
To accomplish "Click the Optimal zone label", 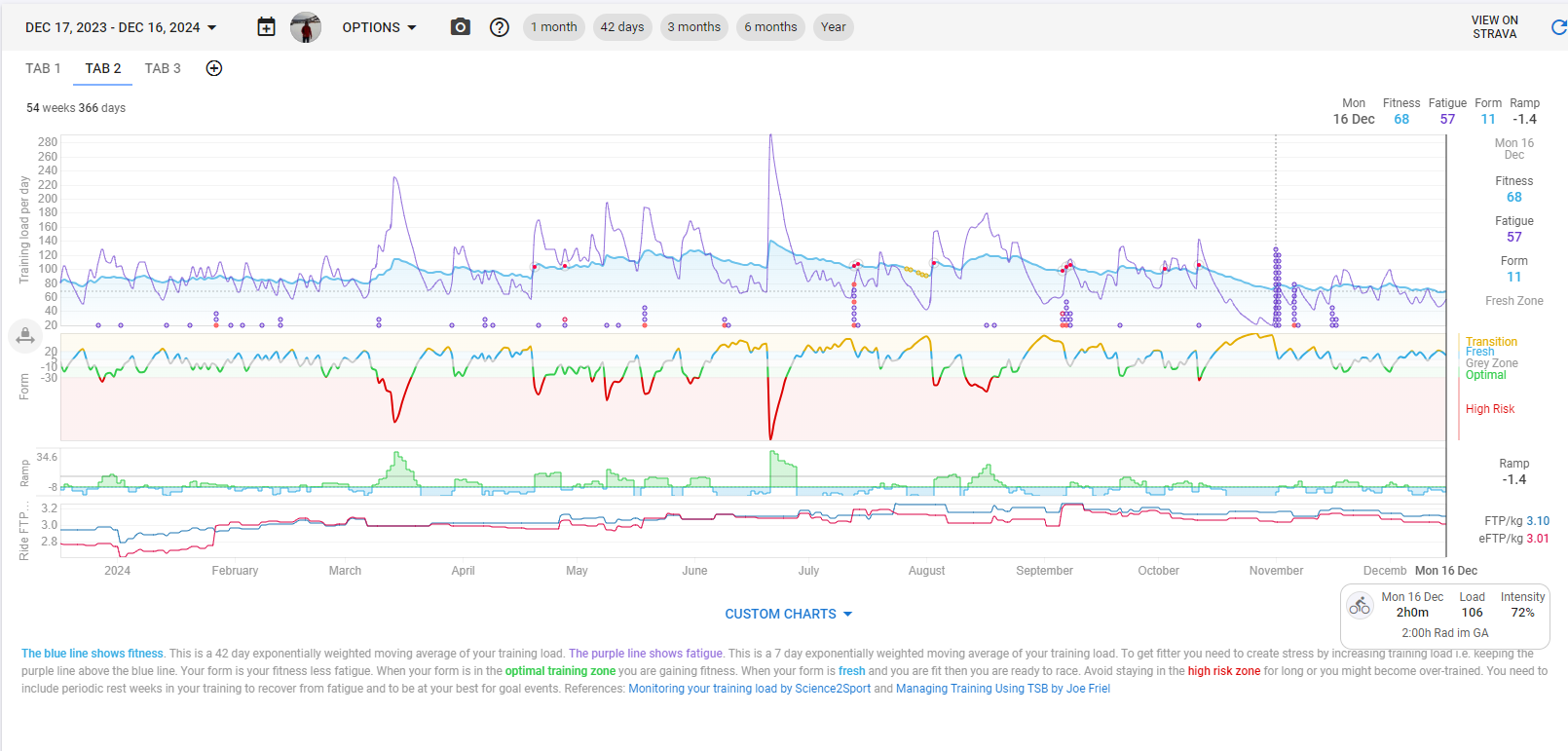I will [1486, 375].
